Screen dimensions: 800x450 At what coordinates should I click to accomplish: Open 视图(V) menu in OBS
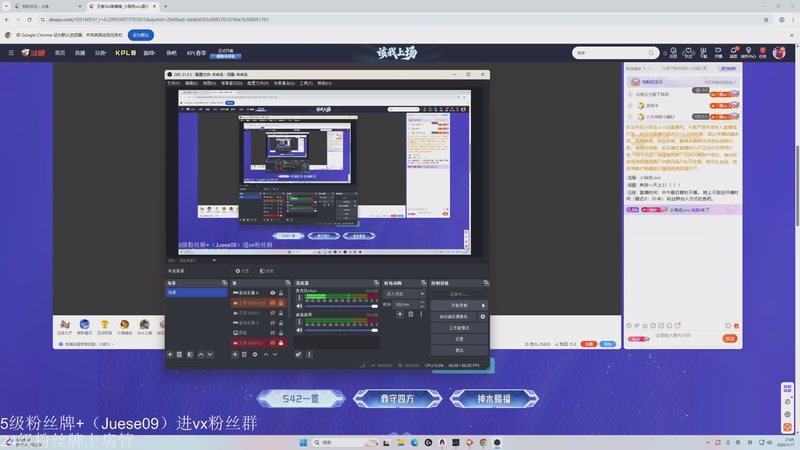point(209,83)
